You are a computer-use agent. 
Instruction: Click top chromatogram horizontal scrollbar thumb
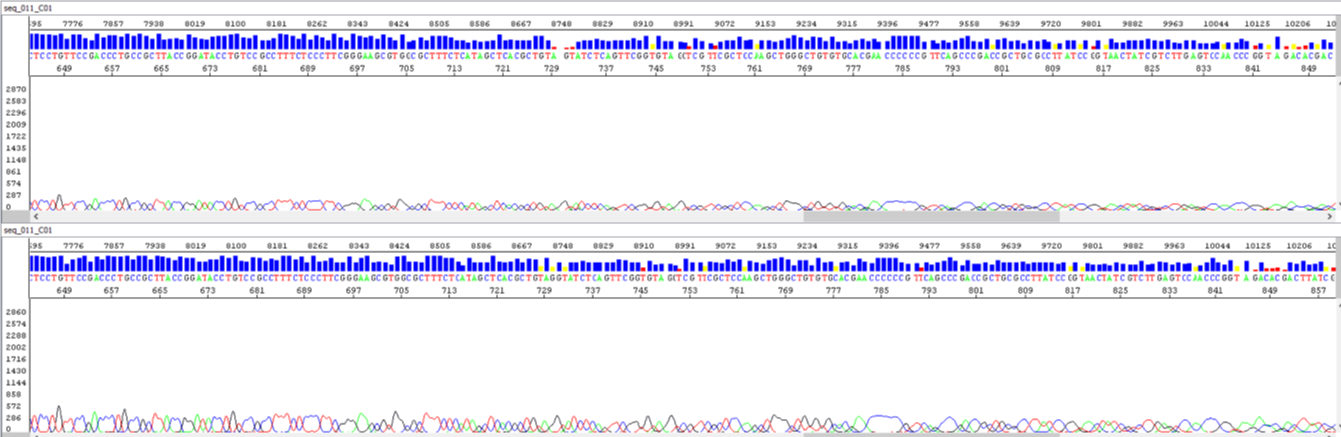point(930,216)
